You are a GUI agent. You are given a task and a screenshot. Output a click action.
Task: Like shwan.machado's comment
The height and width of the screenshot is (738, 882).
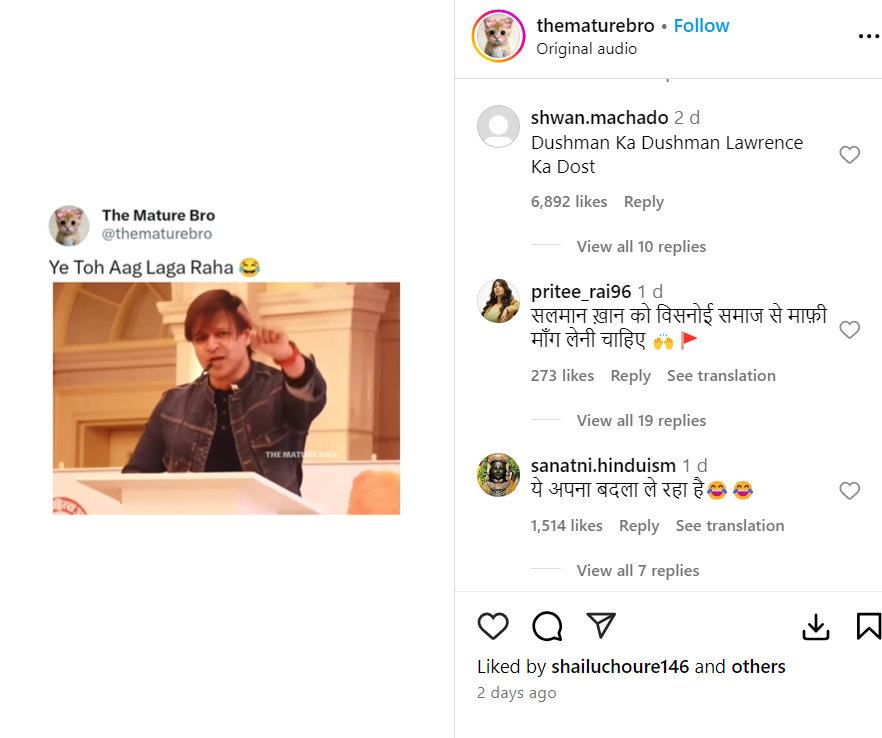849,155
